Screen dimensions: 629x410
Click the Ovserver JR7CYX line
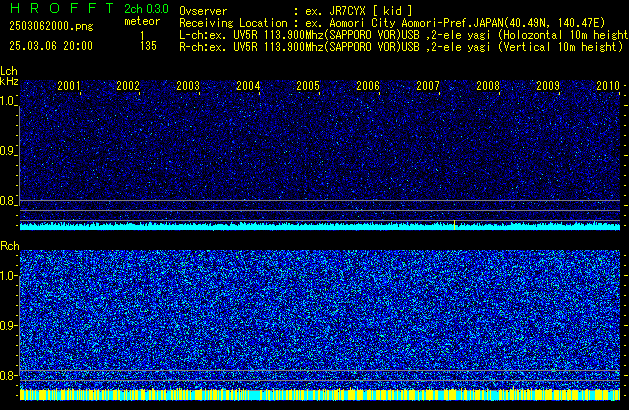click(296, 11)
